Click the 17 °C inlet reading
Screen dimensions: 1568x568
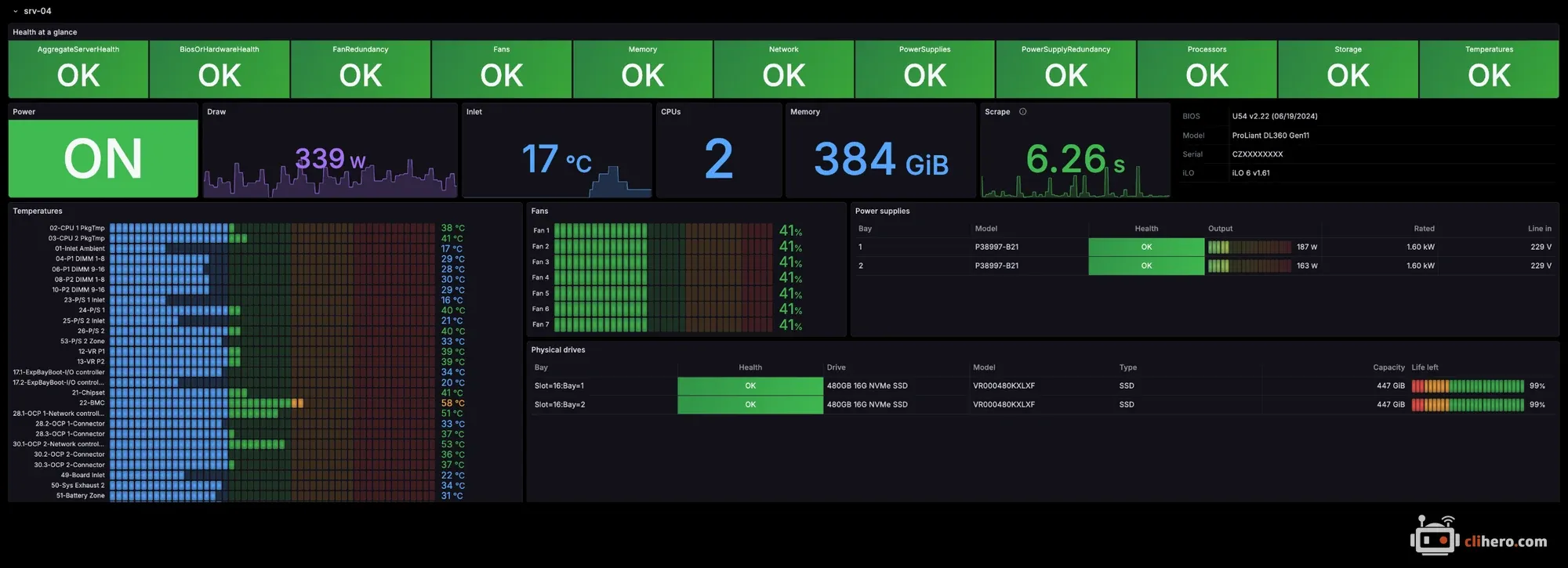pos(557,159)
